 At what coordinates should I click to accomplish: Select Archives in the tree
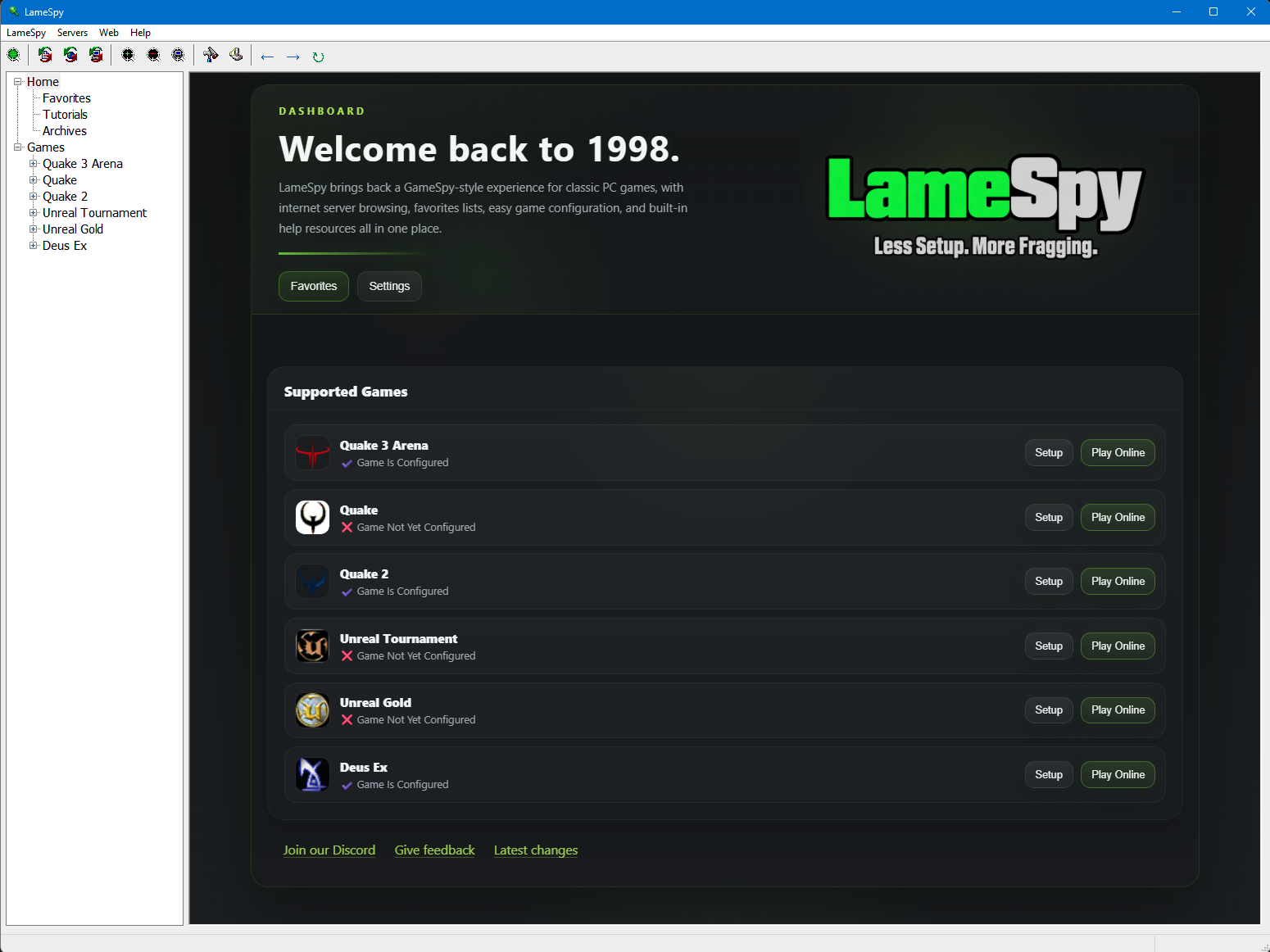click(x=64, y=131)
